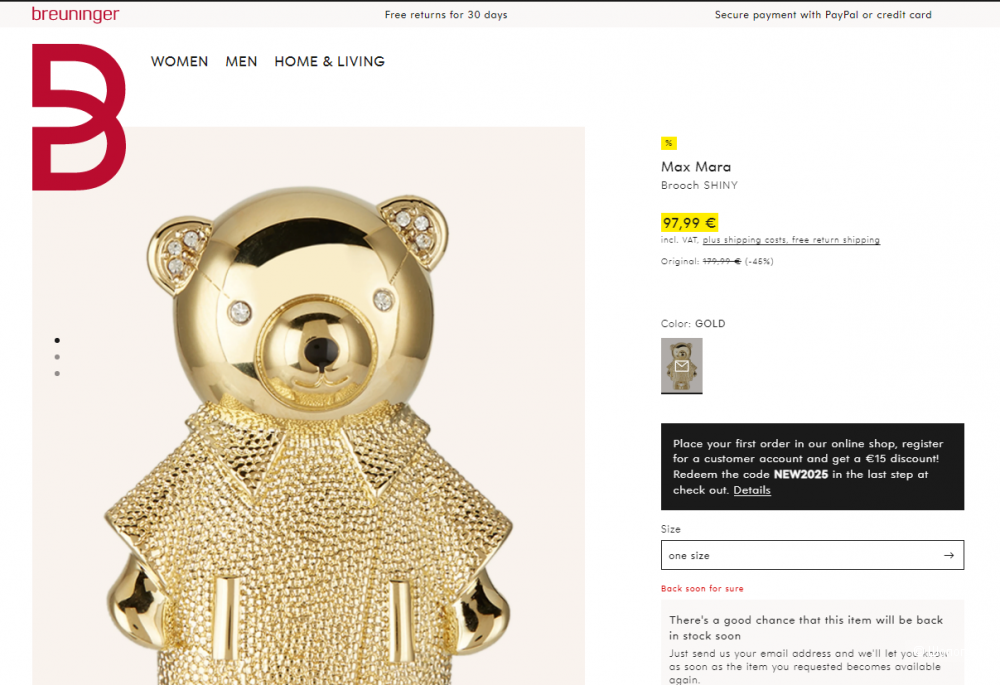Switch to the second product image dot
The image size is (1000, 685).
pos(57,357)
